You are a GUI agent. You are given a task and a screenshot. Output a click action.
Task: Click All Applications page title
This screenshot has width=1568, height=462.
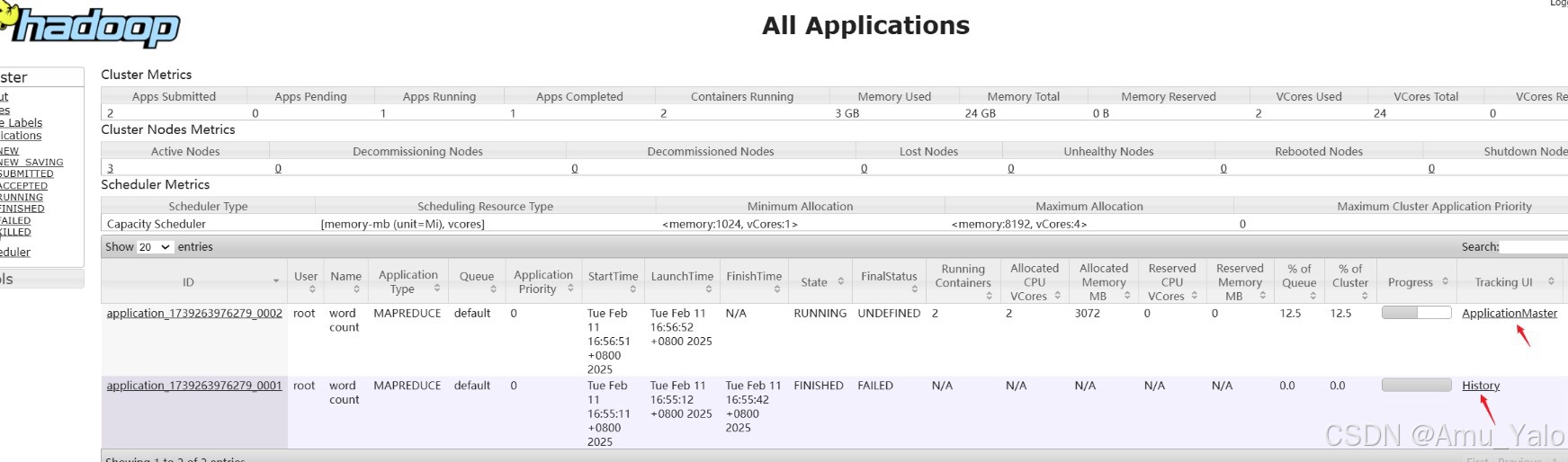pyautogui.click(x=865, y=25)
